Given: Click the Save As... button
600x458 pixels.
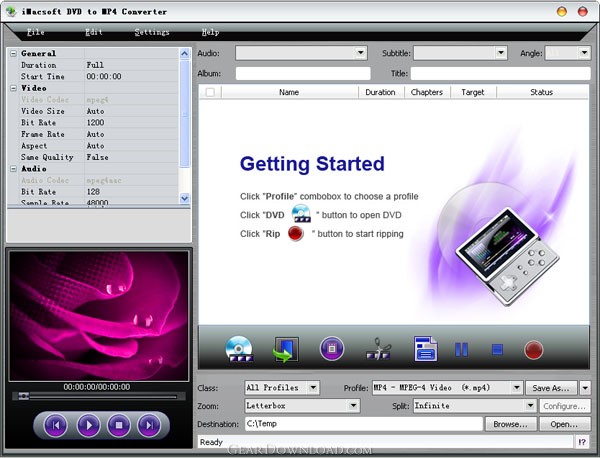Looking at the screenshot, I should [x=552, y=388].
